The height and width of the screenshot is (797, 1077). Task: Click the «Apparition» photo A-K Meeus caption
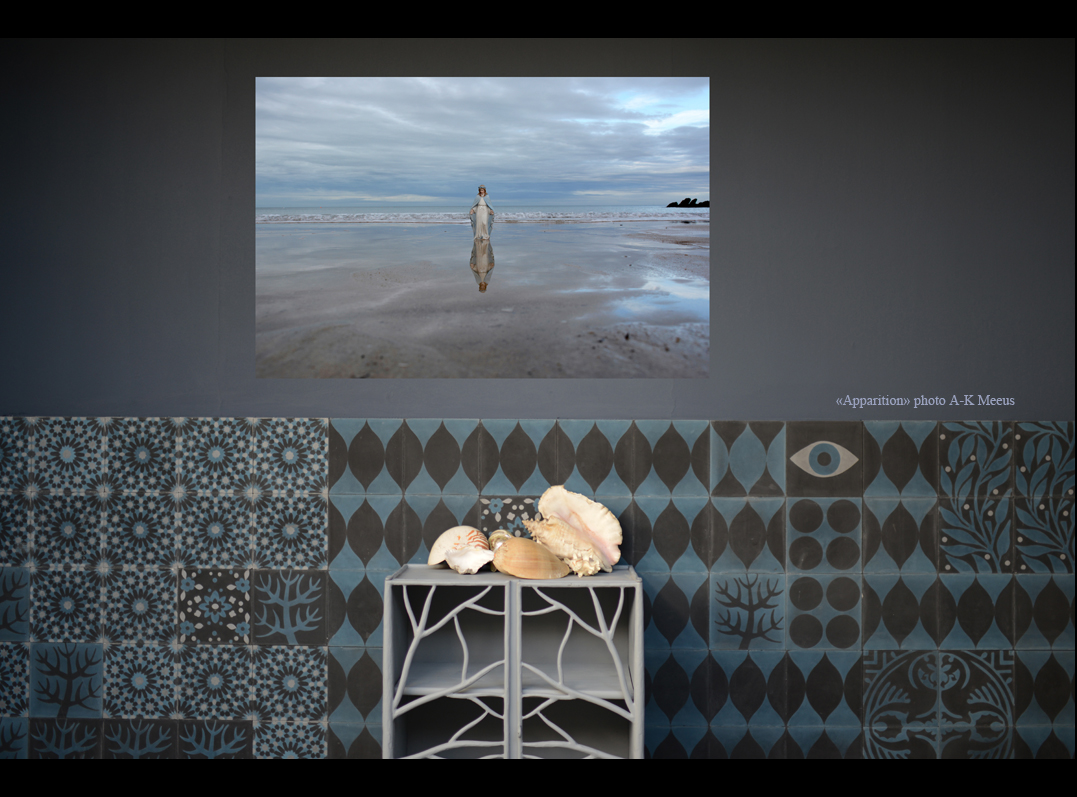point(925,401)
